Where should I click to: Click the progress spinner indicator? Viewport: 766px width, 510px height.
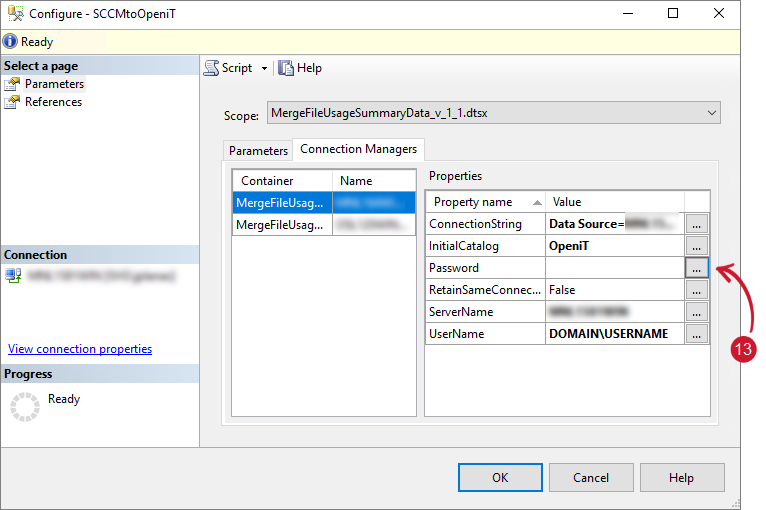point(25,406)
